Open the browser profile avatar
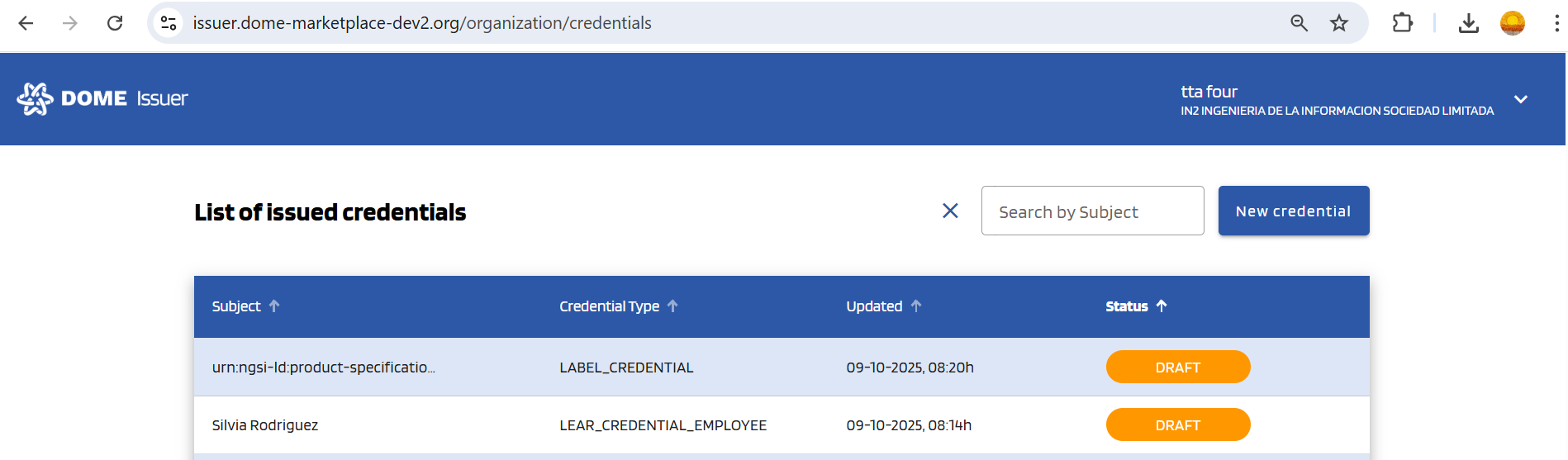This screenshot has width=1568, height=460. click(x=1512, y=23)
